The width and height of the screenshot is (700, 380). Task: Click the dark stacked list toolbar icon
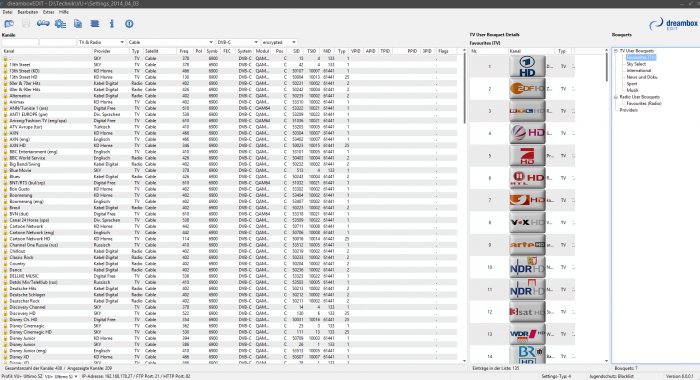[x=95, y=24]
